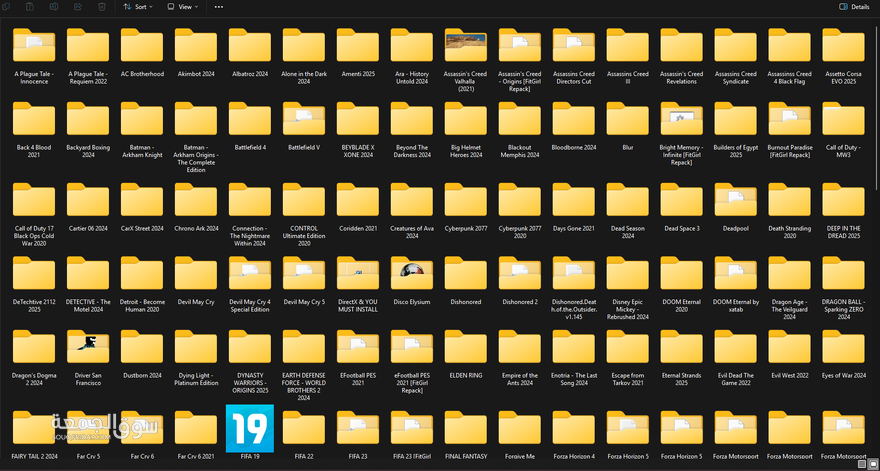The width and height of the screenshot is (880, 471).
Task: Click the 'Batman - Arkham Knight' folder name
Action: pyautogui.click(x=142, y=151)
